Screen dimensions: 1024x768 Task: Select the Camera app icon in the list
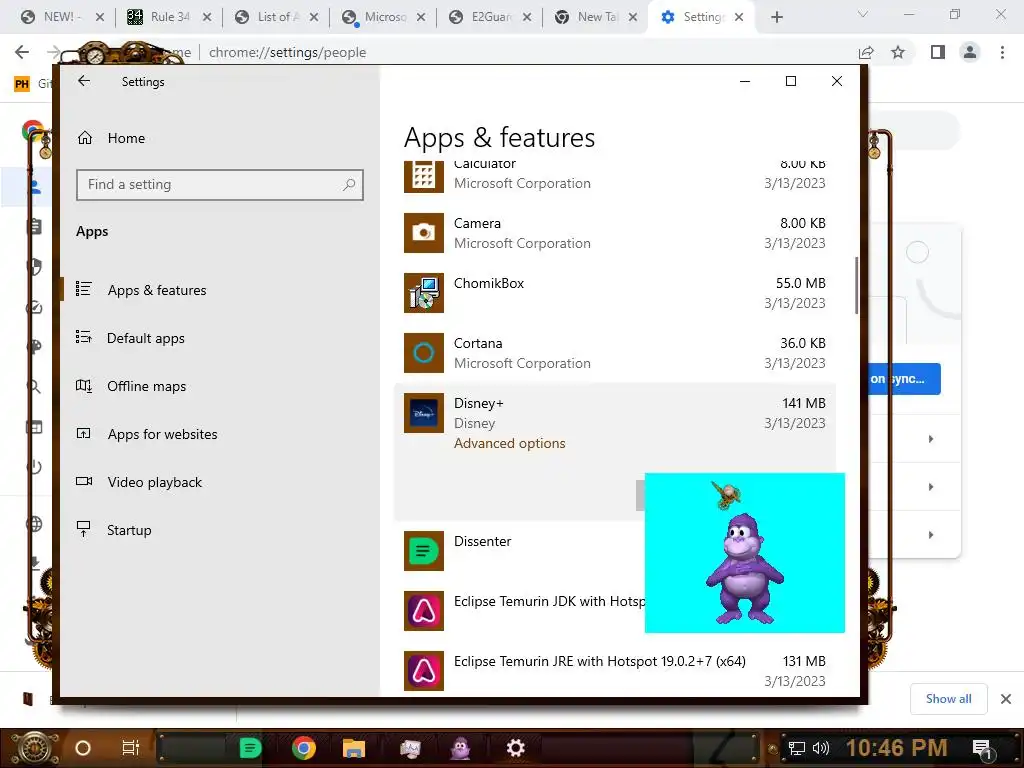click(424, 232)
